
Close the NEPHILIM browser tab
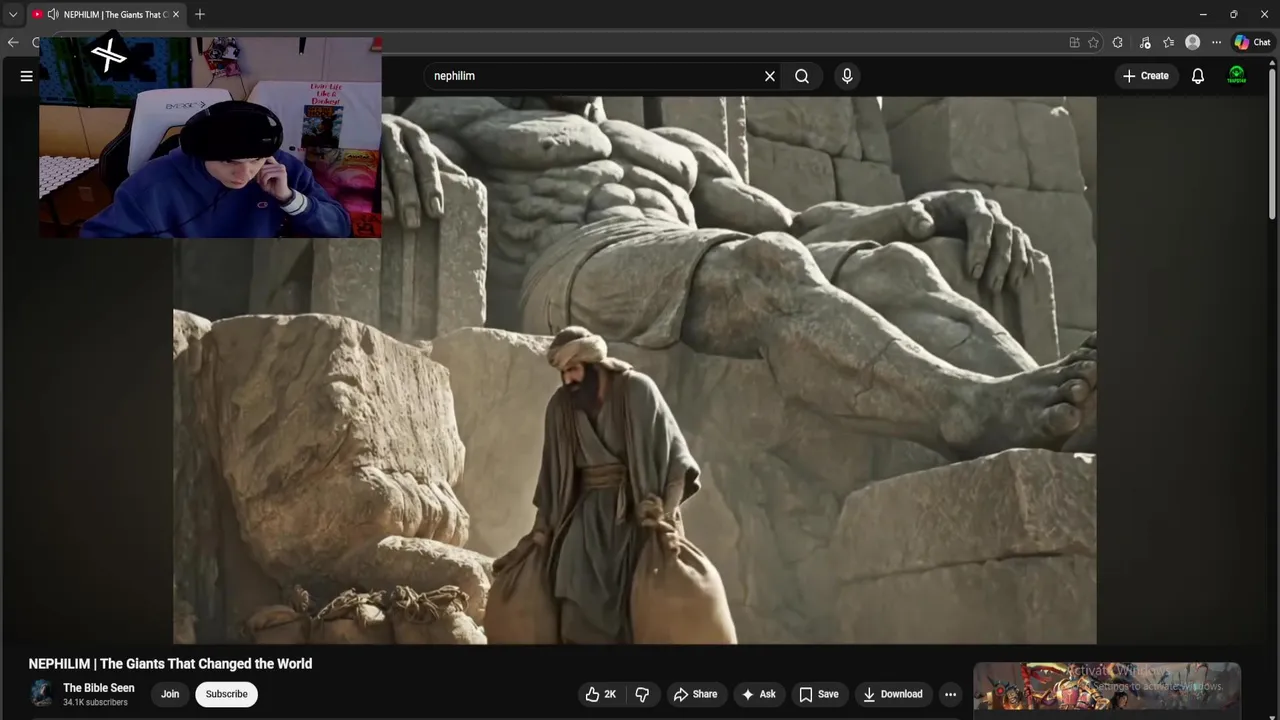[x=176, y=14]
